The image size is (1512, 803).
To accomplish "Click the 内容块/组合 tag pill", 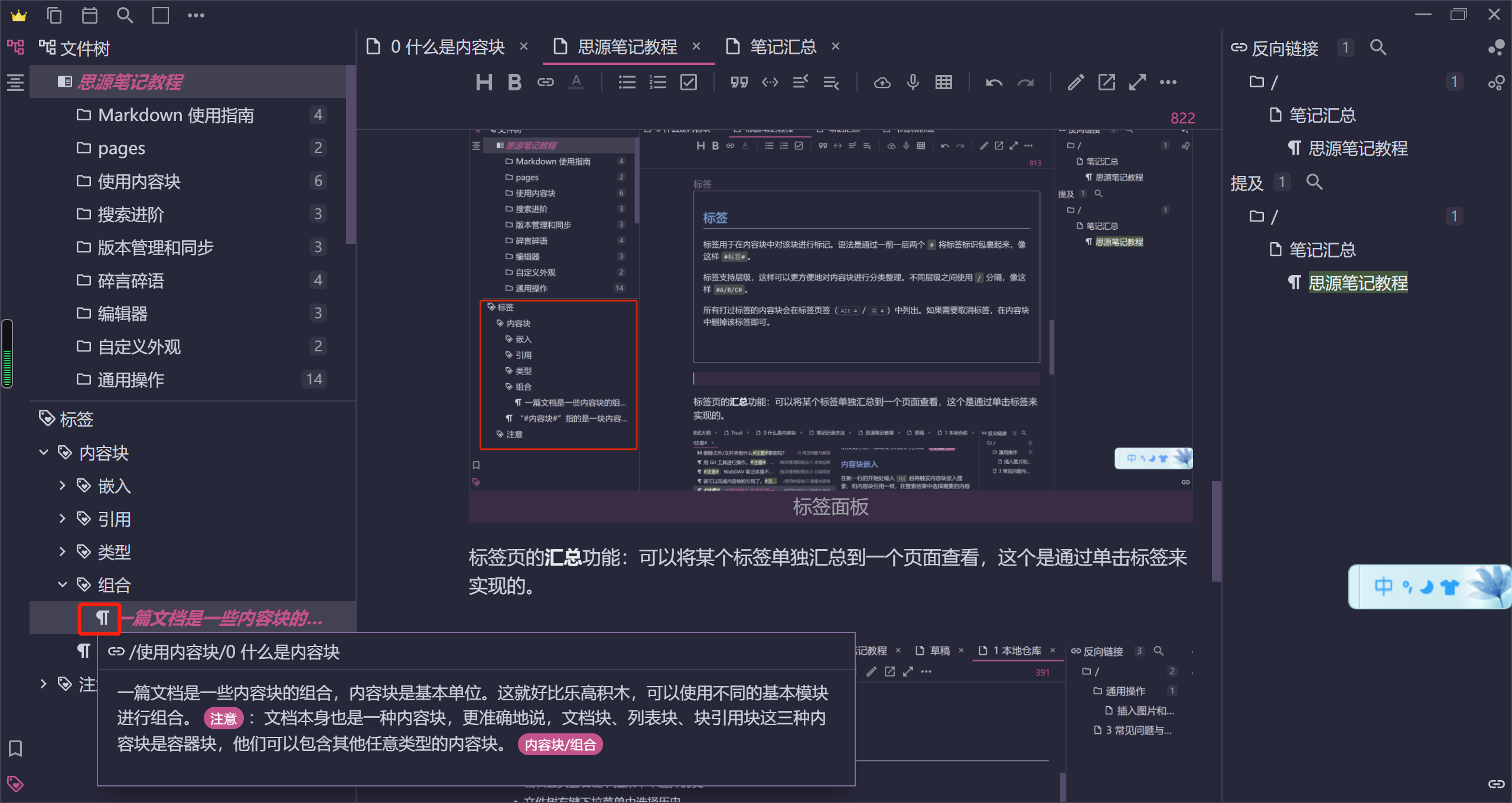I will [560, 745].
